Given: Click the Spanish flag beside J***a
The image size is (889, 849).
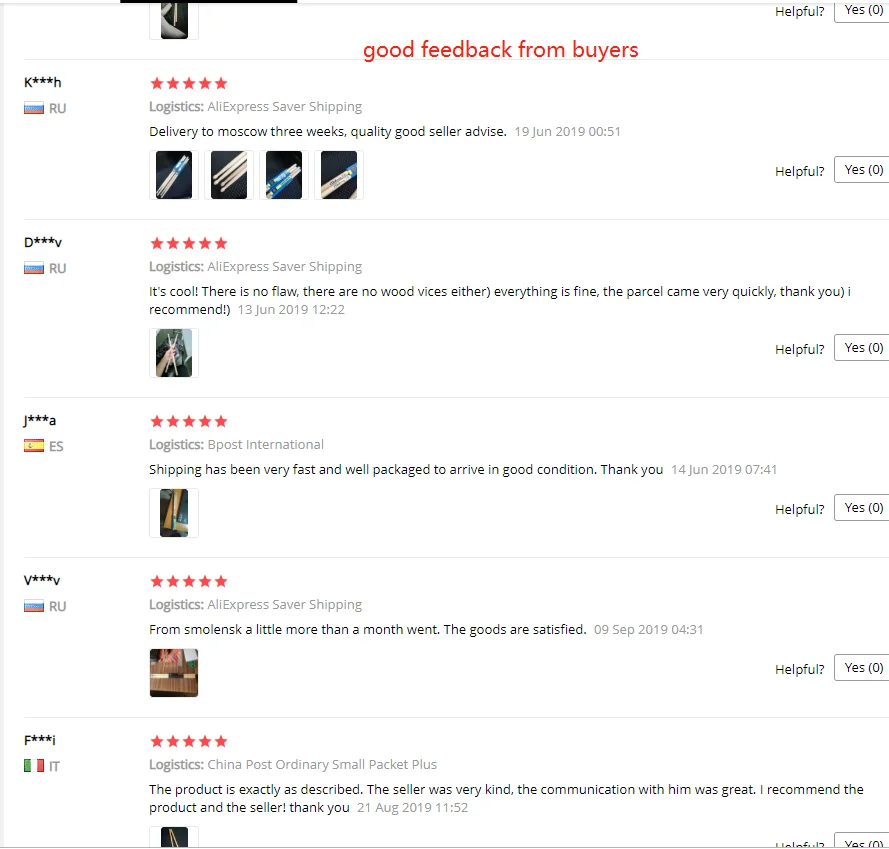Looking at the screenshot, I should tap(34, 446).
